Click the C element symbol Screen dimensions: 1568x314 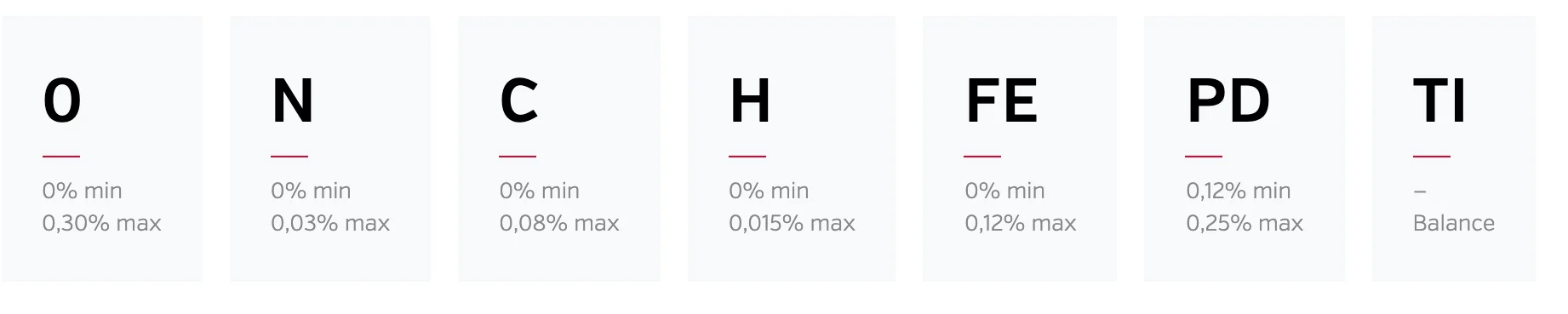pos(519,100)
